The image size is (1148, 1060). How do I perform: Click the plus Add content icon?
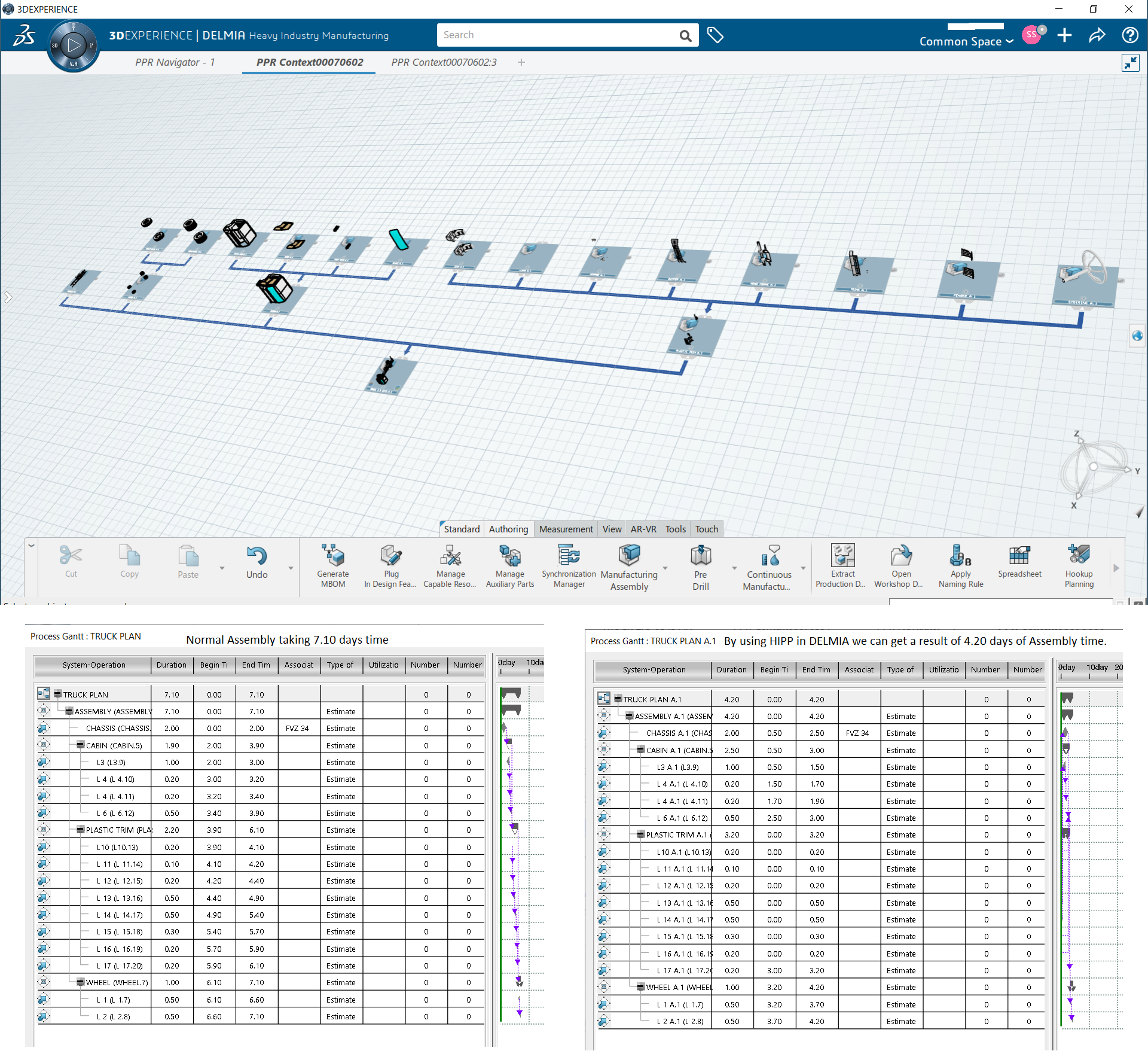1064,35
